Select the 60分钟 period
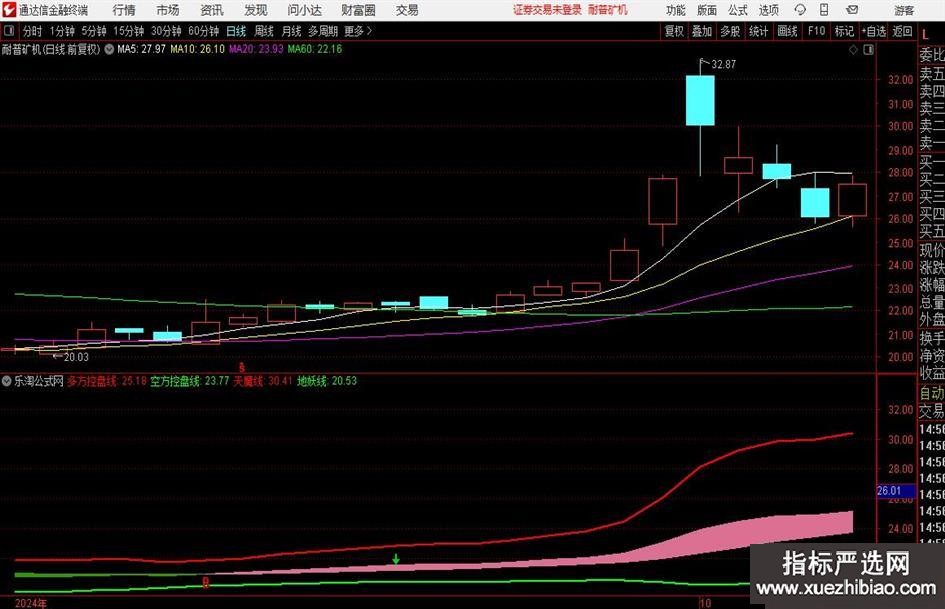945x609 pixels. coord(203,31)
